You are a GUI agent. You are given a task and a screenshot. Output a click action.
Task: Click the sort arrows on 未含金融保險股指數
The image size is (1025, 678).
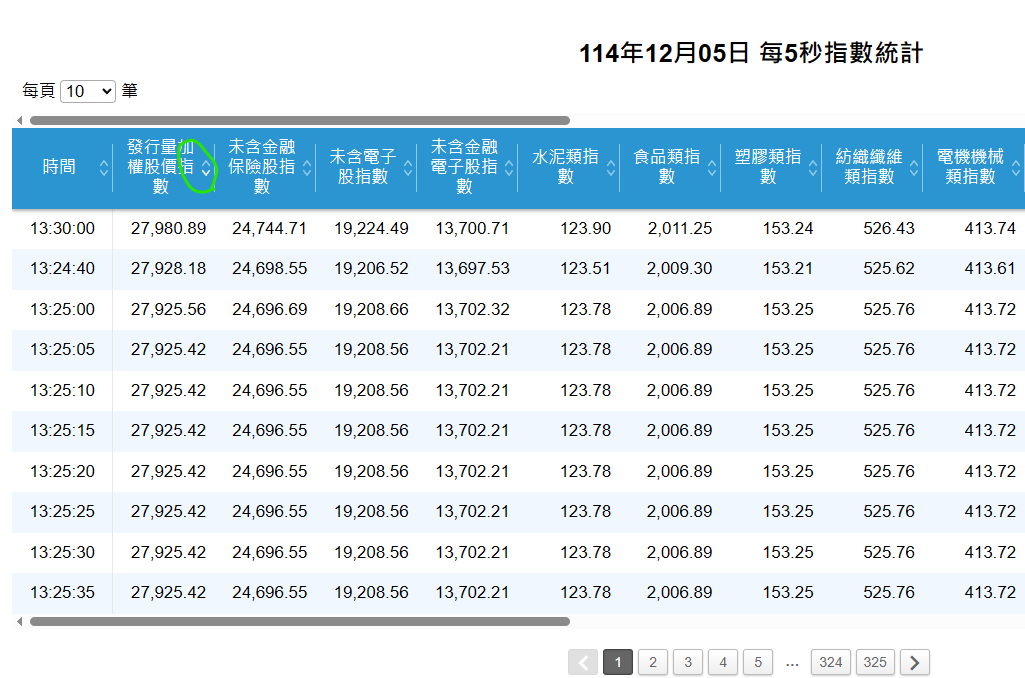[308, 169]
